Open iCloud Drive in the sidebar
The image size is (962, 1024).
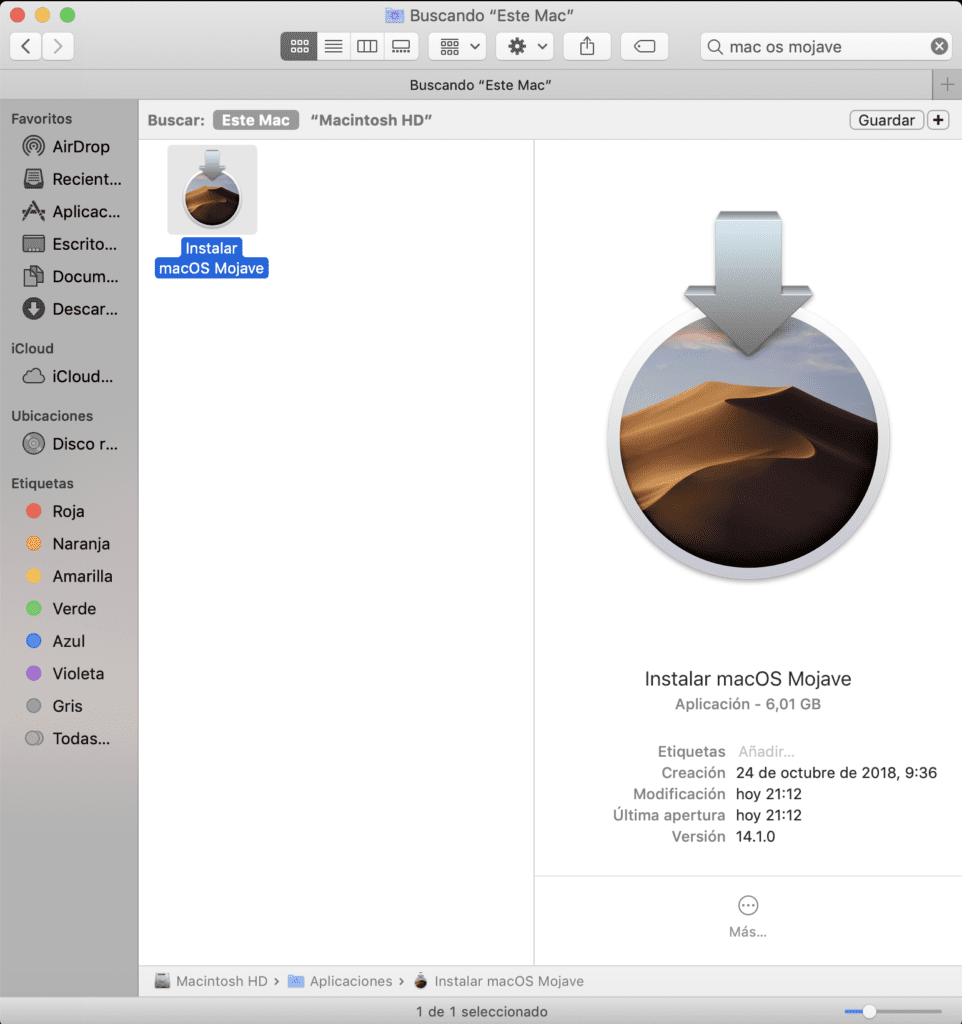(70, 376)
